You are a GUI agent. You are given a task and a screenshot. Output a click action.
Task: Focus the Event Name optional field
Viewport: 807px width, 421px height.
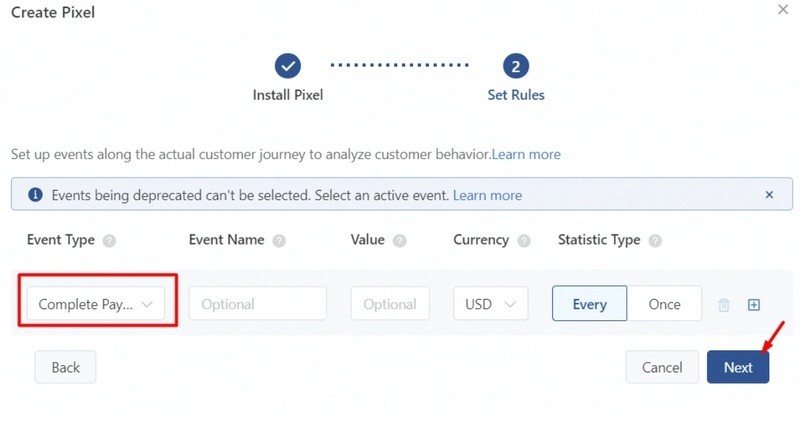(258, 304)
